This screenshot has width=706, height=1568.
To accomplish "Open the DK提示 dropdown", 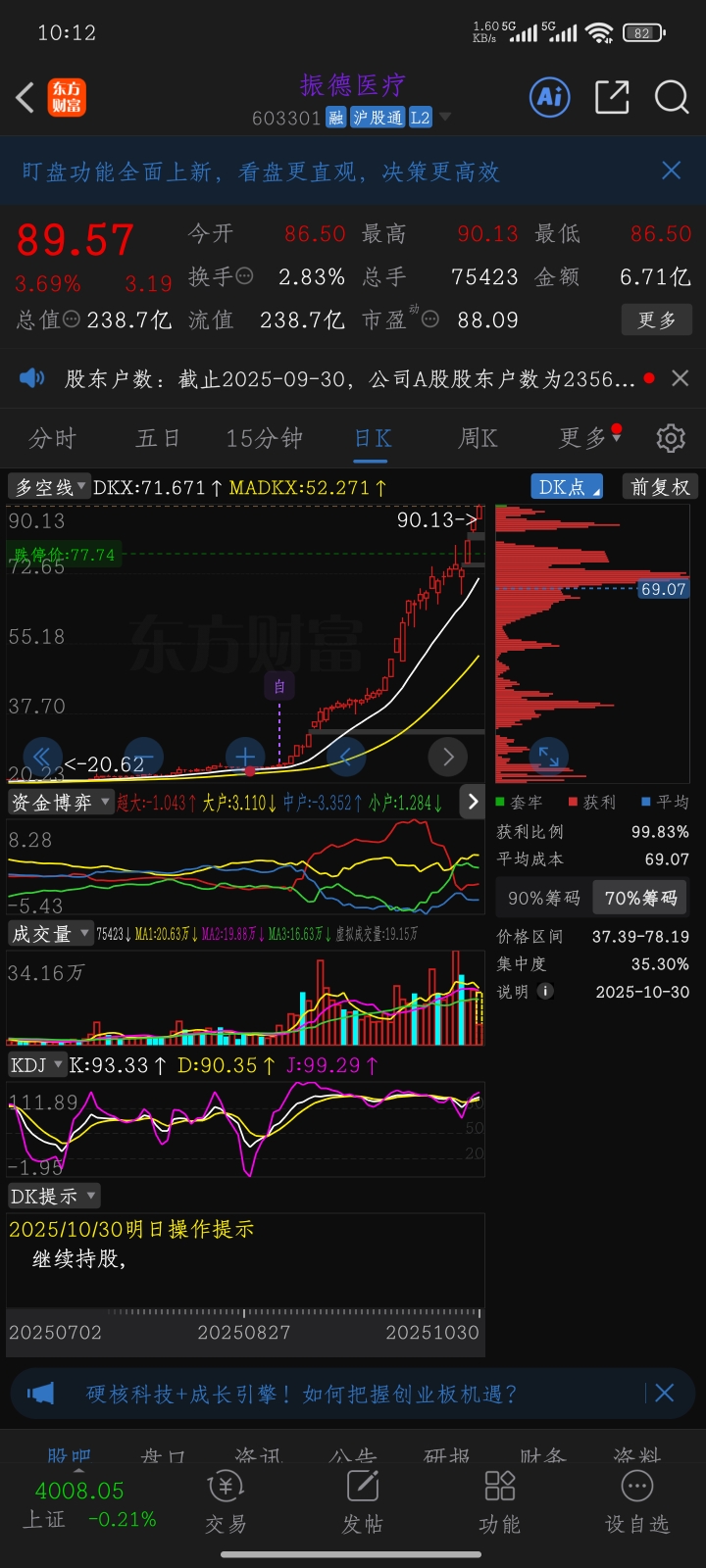I will tap(54, 1196).
